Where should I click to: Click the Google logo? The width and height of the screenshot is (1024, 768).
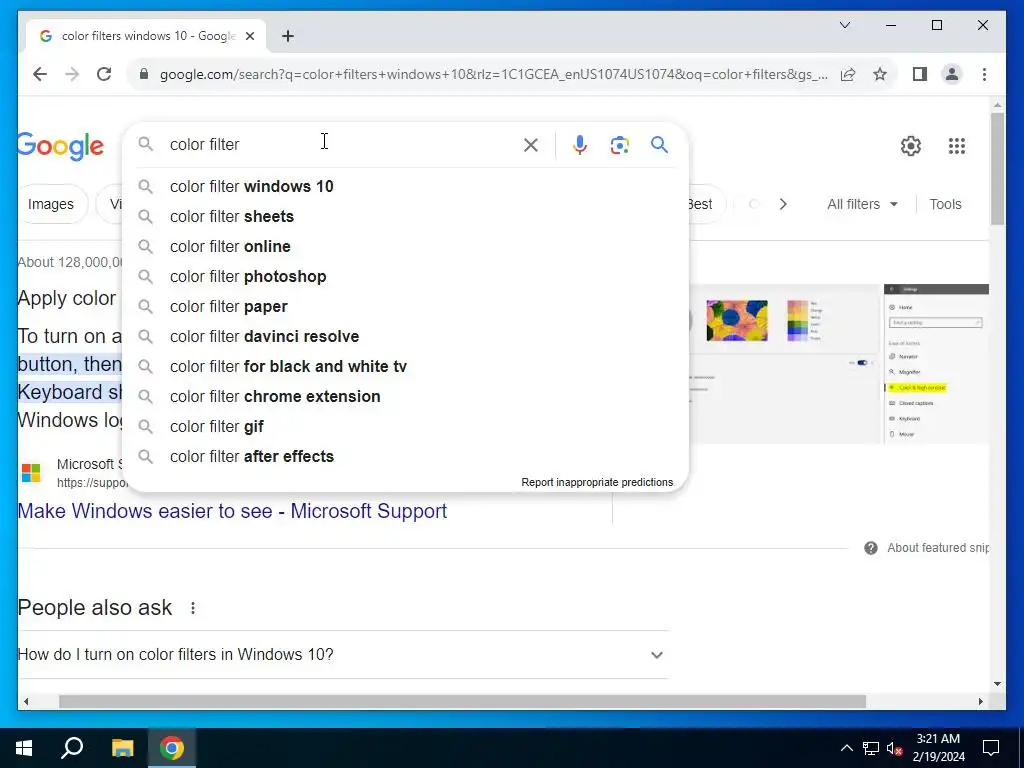pos(60,146)
